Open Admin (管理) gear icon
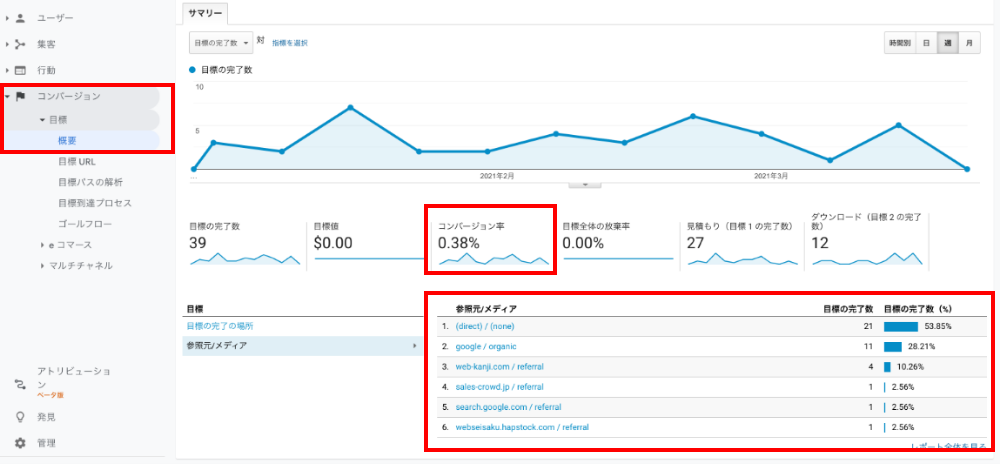The image size is (1000, 464). [x=20, y=443]
